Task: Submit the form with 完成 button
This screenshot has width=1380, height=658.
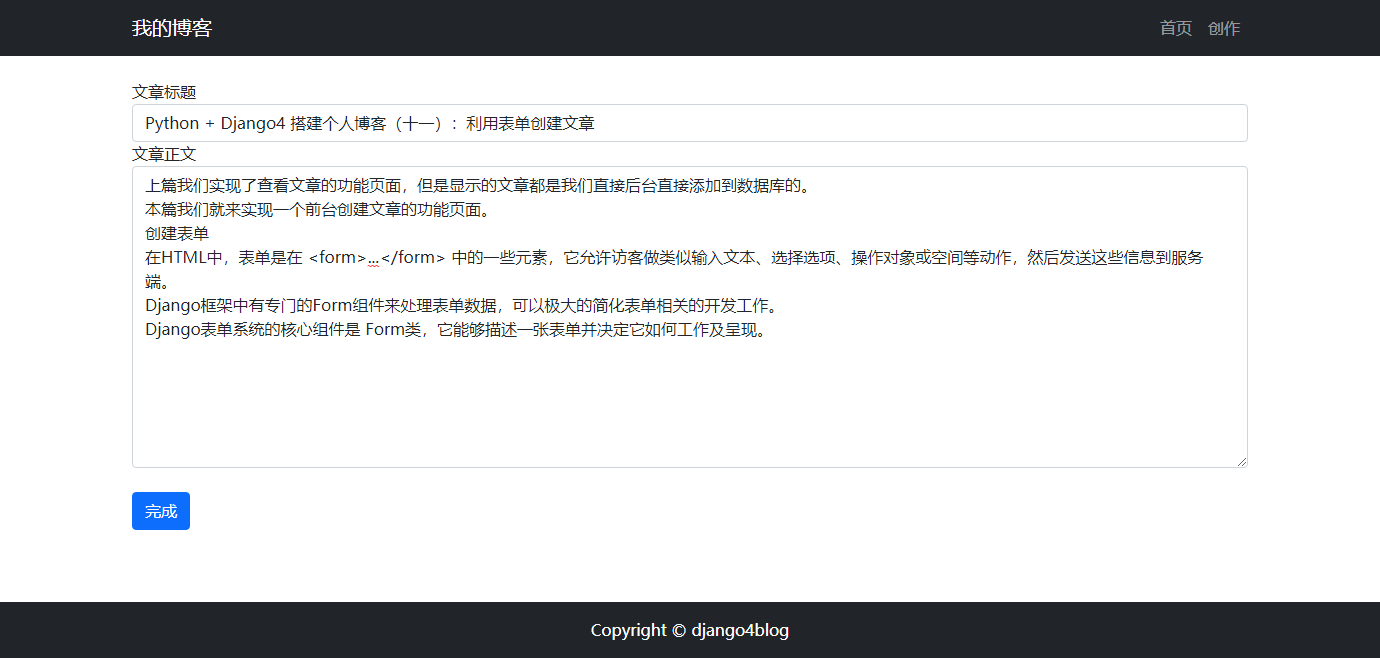Action: point(161,511)
